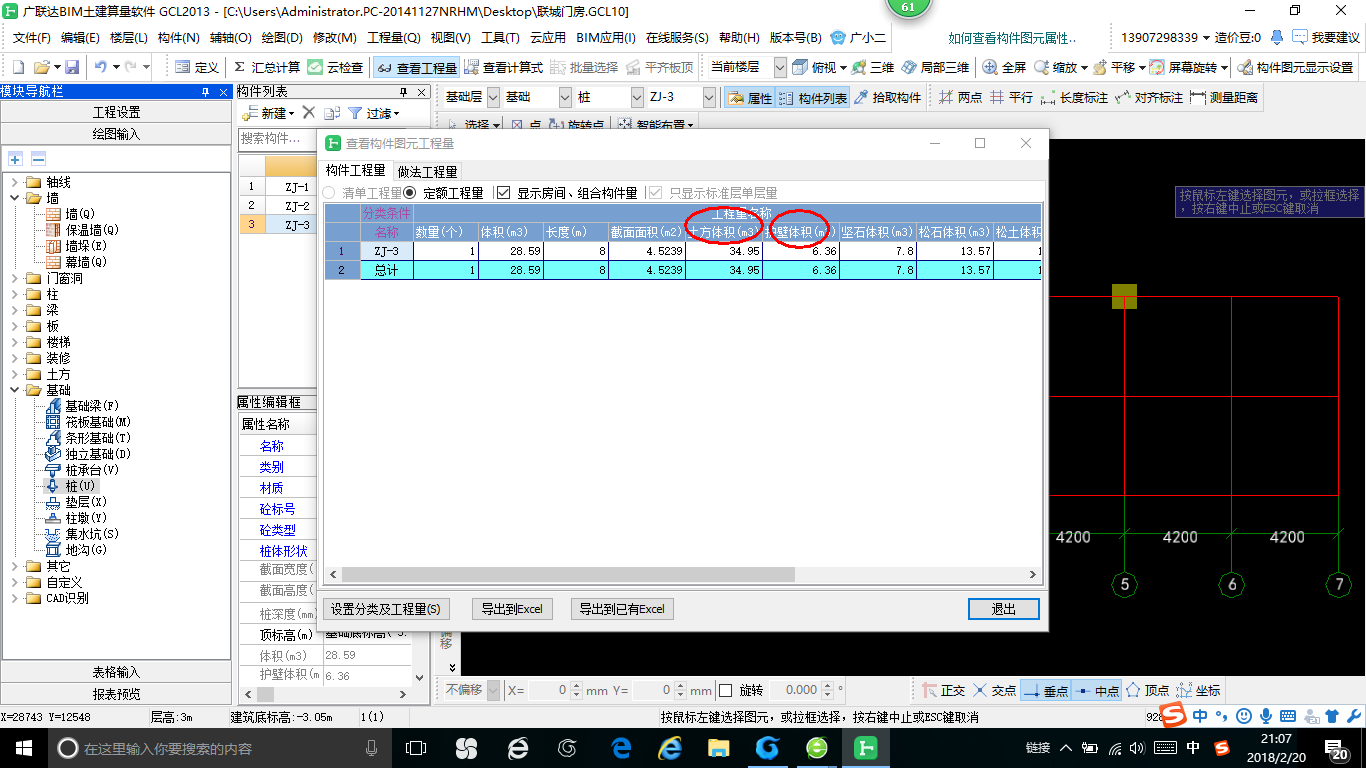Toggle 交点 intersection snap
Screen dimensions: 1366x768
(994, 690)
